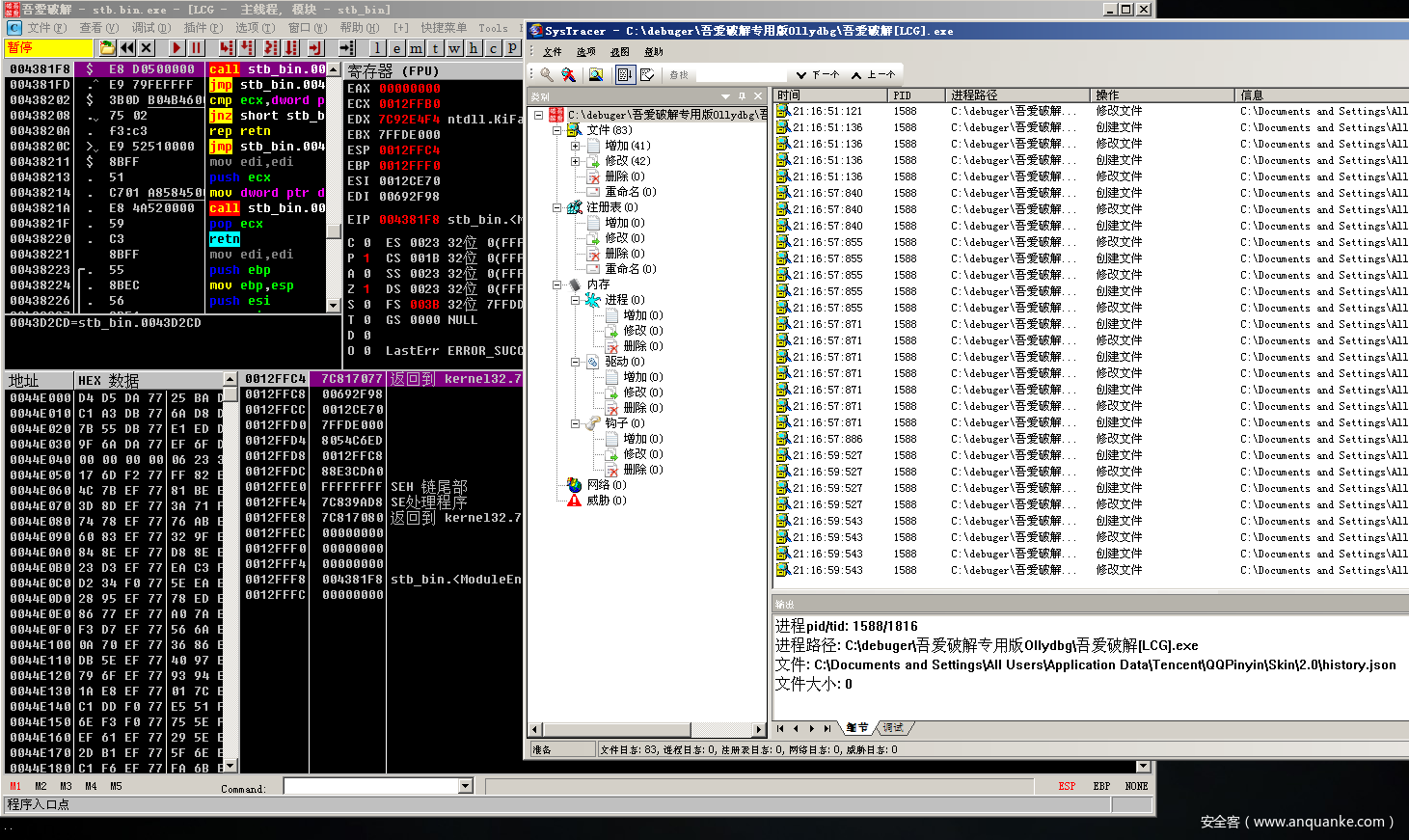Click the Rewind/restart program icon
The image size is (1409, 840).
point(126,47)
